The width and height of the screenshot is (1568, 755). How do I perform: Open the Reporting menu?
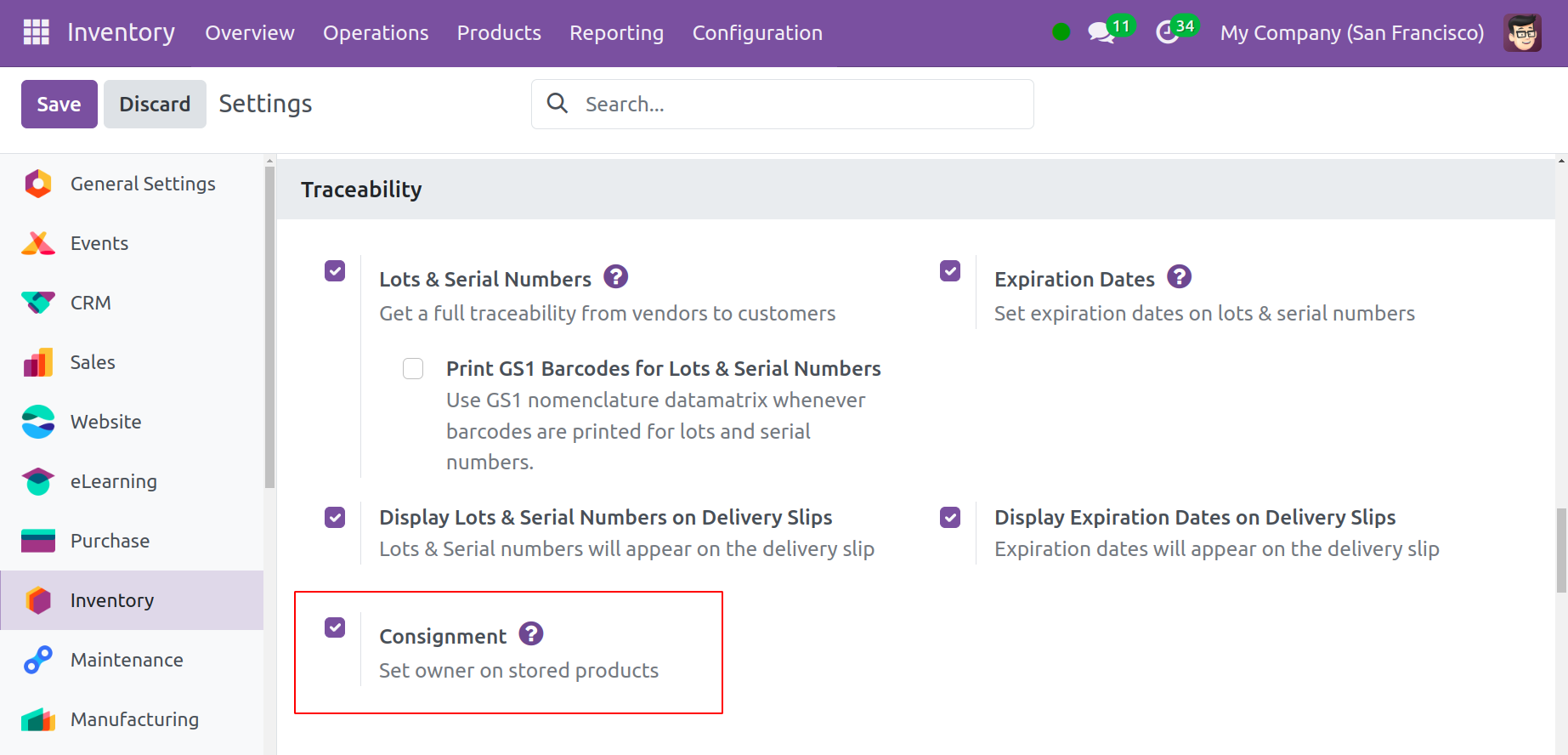click(x=616, y=33)
